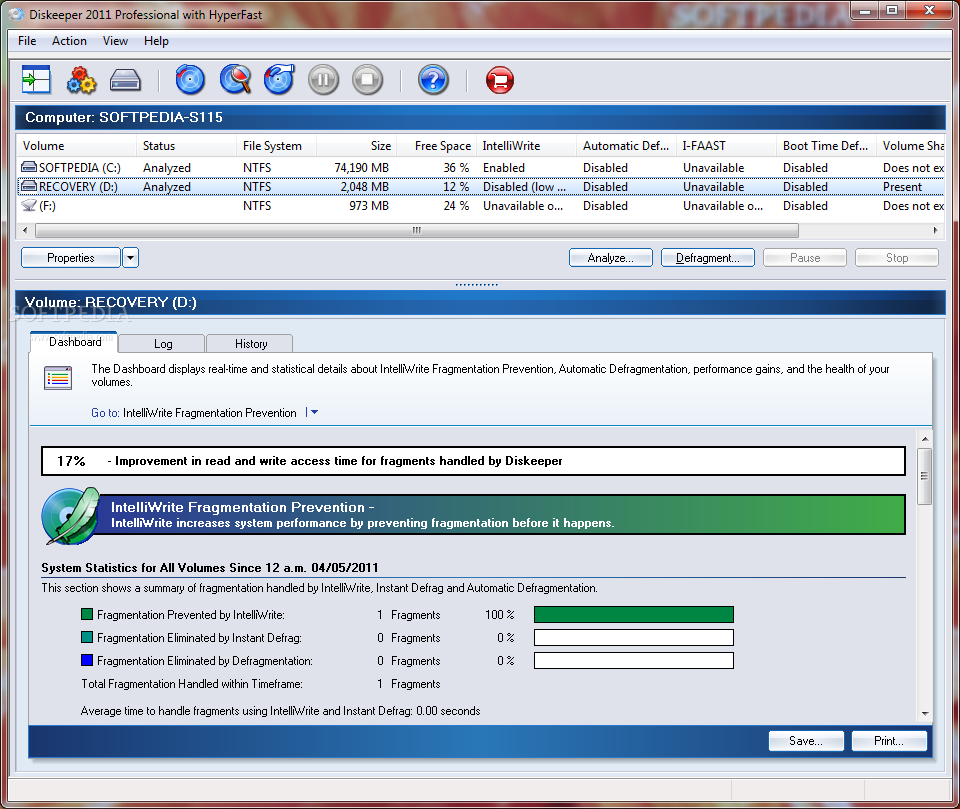Click the dashboard scroll up arrow
The height and width of the screenshot is (809, 960).
coord(924,438)
